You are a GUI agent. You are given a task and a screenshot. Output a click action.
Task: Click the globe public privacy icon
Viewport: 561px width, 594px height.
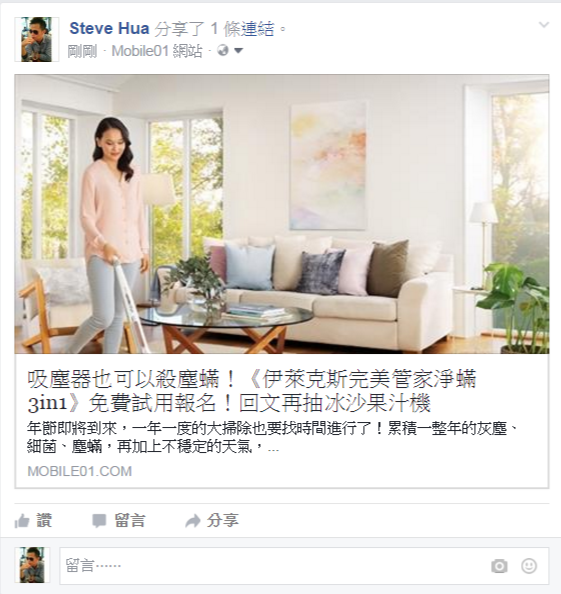pos(223,50)
